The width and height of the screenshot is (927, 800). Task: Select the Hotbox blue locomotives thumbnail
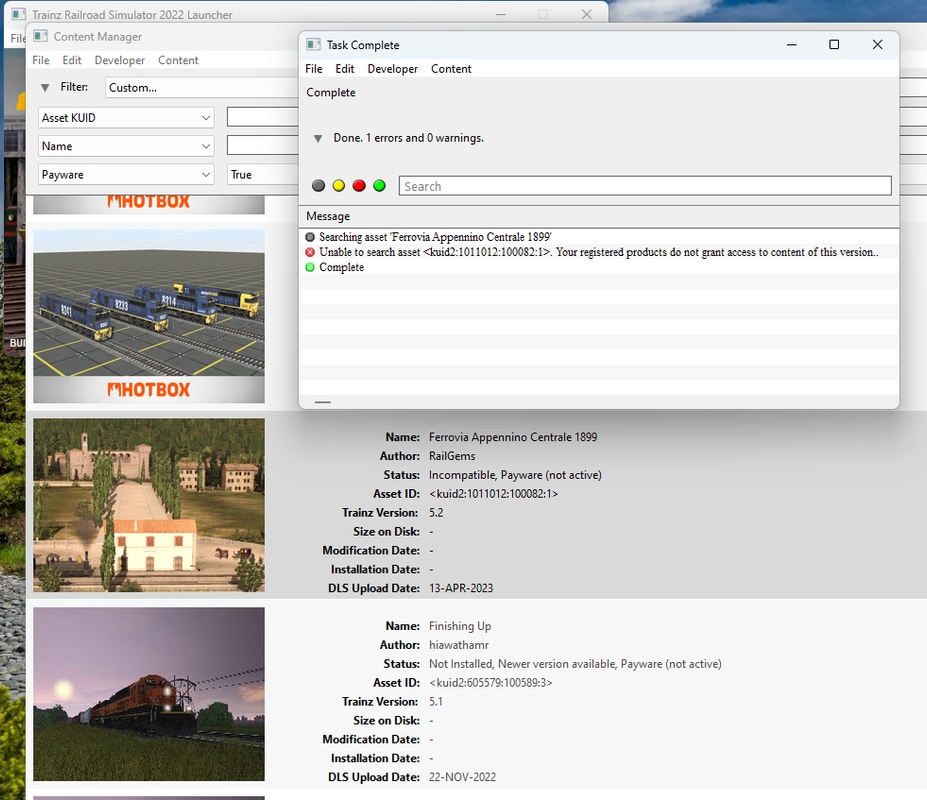pyautogui.click(x=149, y=316)
